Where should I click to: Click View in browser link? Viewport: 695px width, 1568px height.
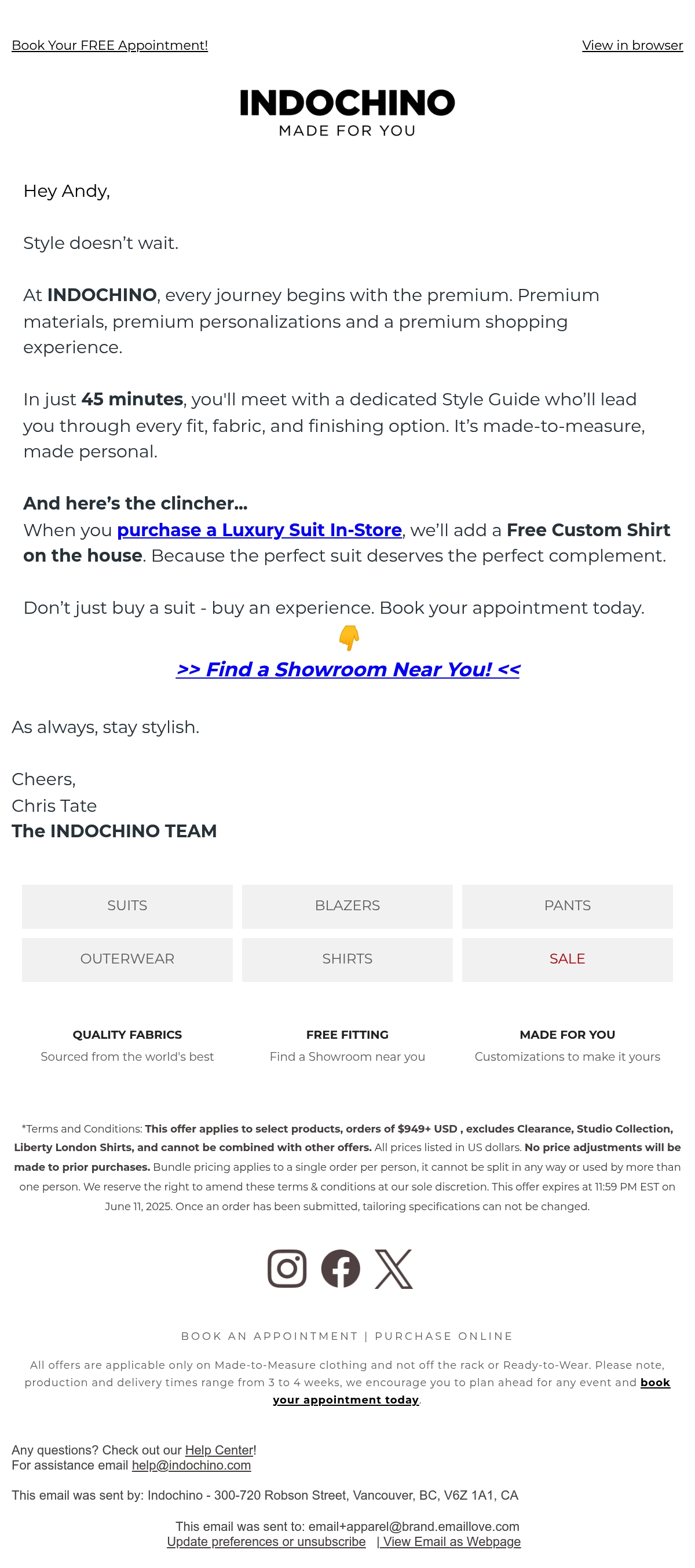pos(632,45)
